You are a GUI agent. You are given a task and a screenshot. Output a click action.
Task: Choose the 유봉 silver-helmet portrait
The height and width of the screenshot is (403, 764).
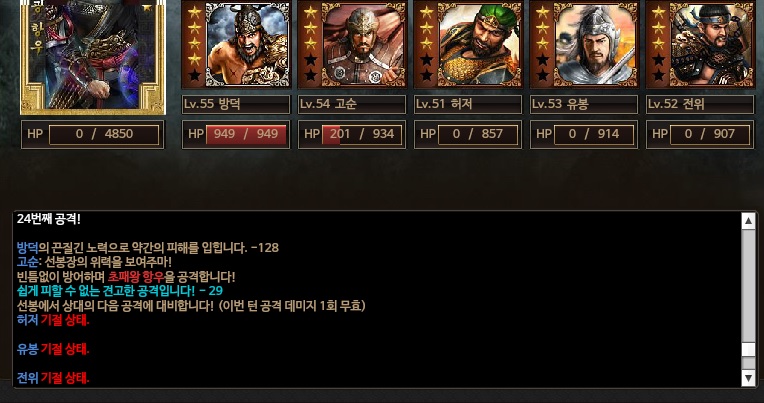tap(595, 44)
